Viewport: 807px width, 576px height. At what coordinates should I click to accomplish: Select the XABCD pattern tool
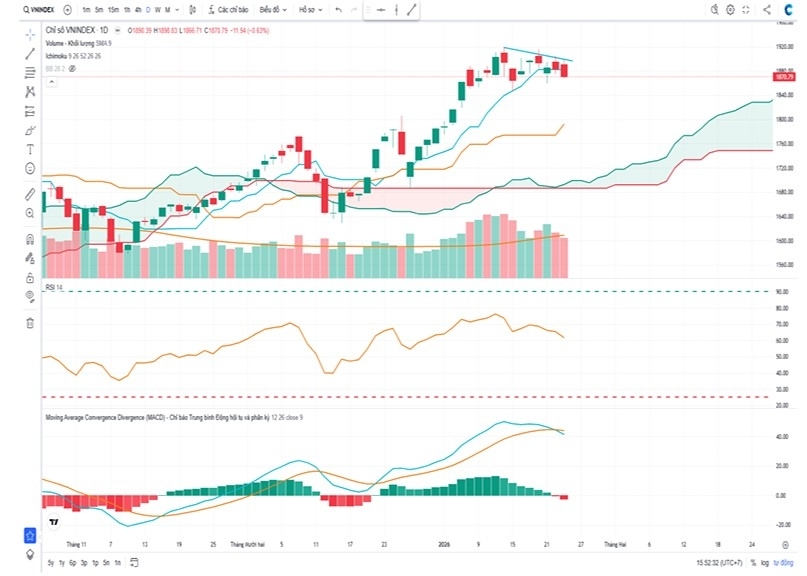(31, 90)
